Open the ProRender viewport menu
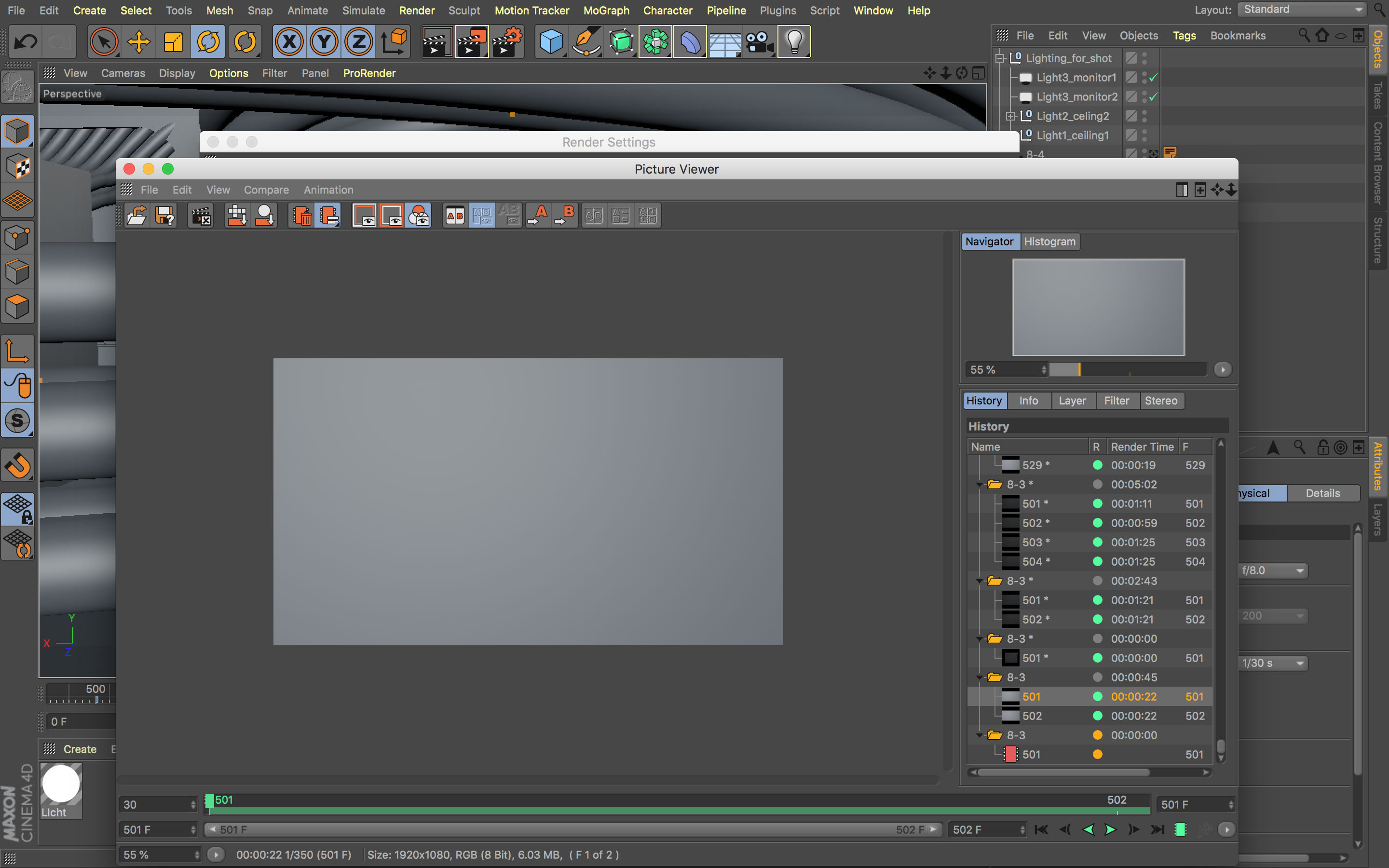 [369, 73]
